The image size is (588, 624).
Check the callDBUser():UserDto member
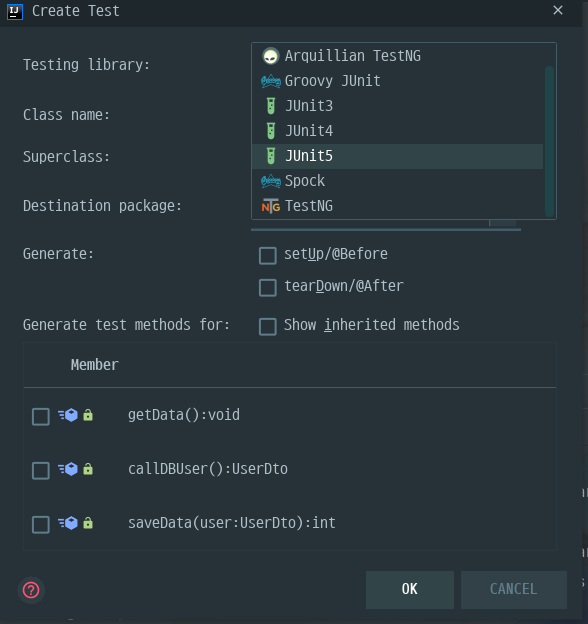[41, 471]
